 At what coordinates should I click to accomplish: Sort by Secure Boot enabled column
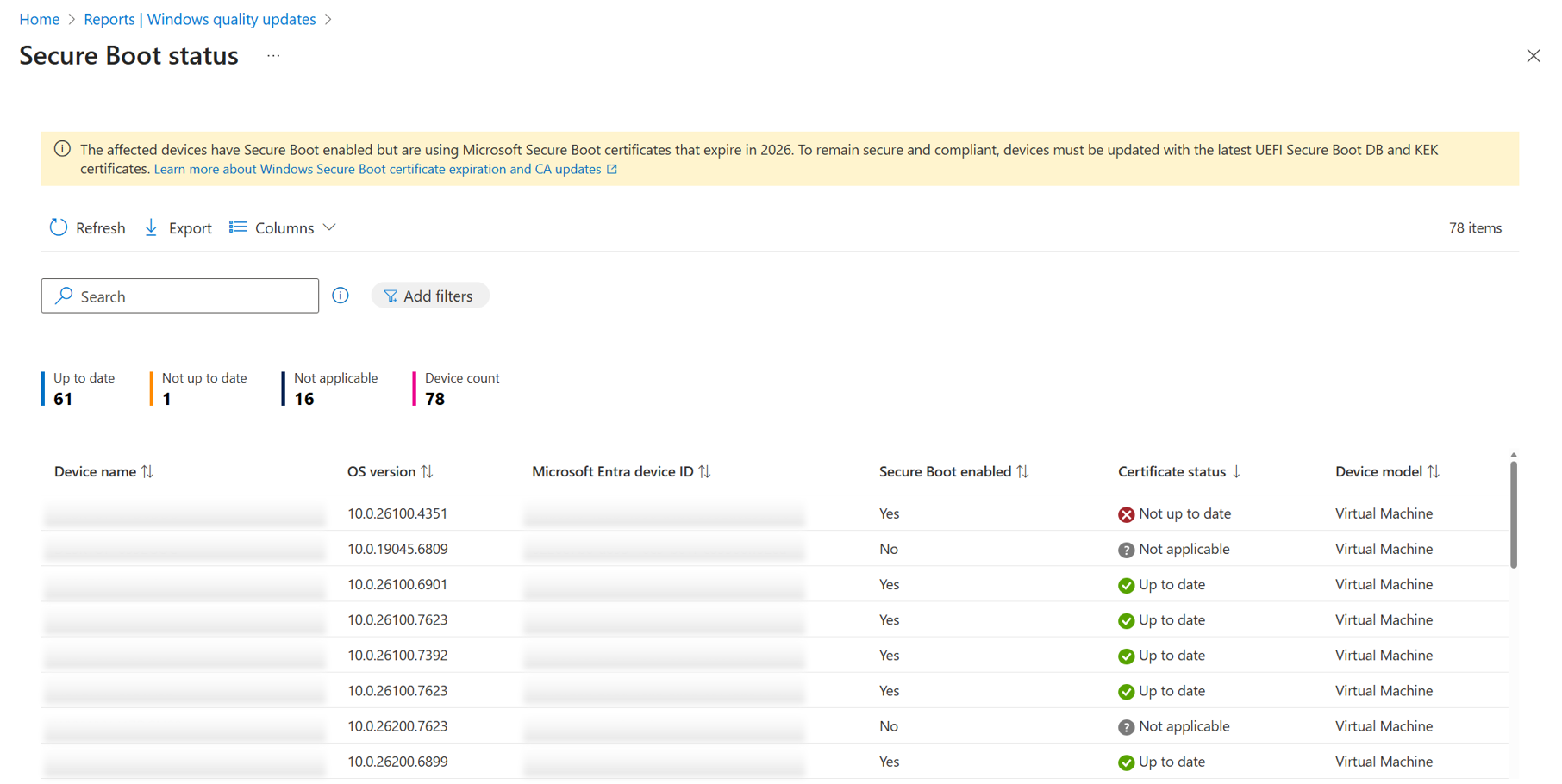pos(1022,471)
